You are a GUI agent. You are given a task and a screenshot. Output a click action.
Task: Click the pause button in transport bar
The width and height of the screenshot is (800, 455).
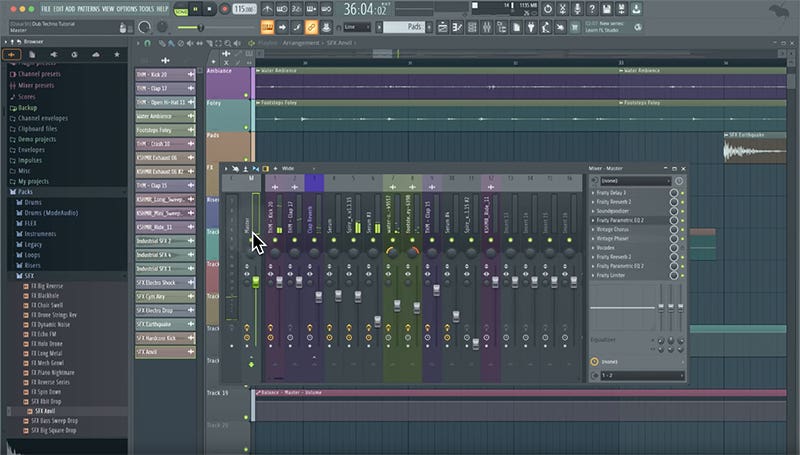tap(195, 9)
